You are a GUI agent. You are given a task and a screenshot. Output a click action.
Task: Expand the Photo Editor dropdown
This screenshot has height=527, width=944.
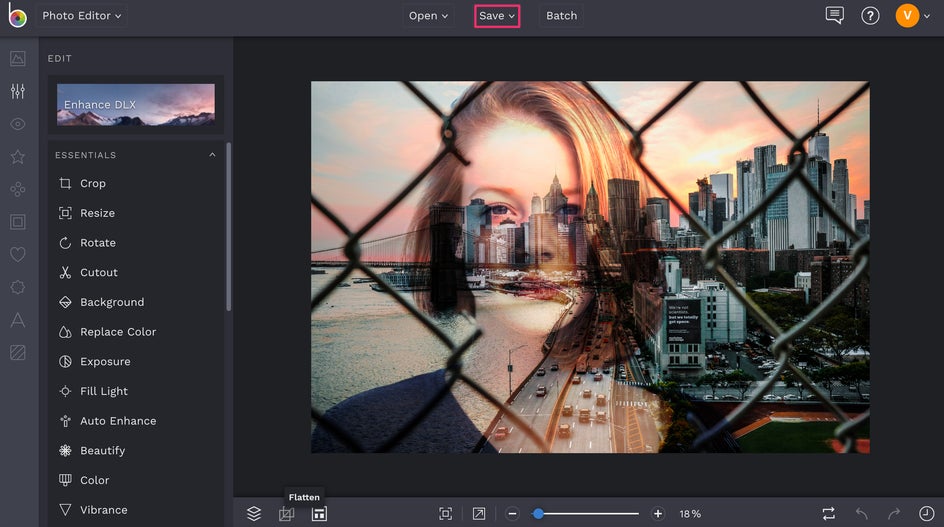pos(81,16)
